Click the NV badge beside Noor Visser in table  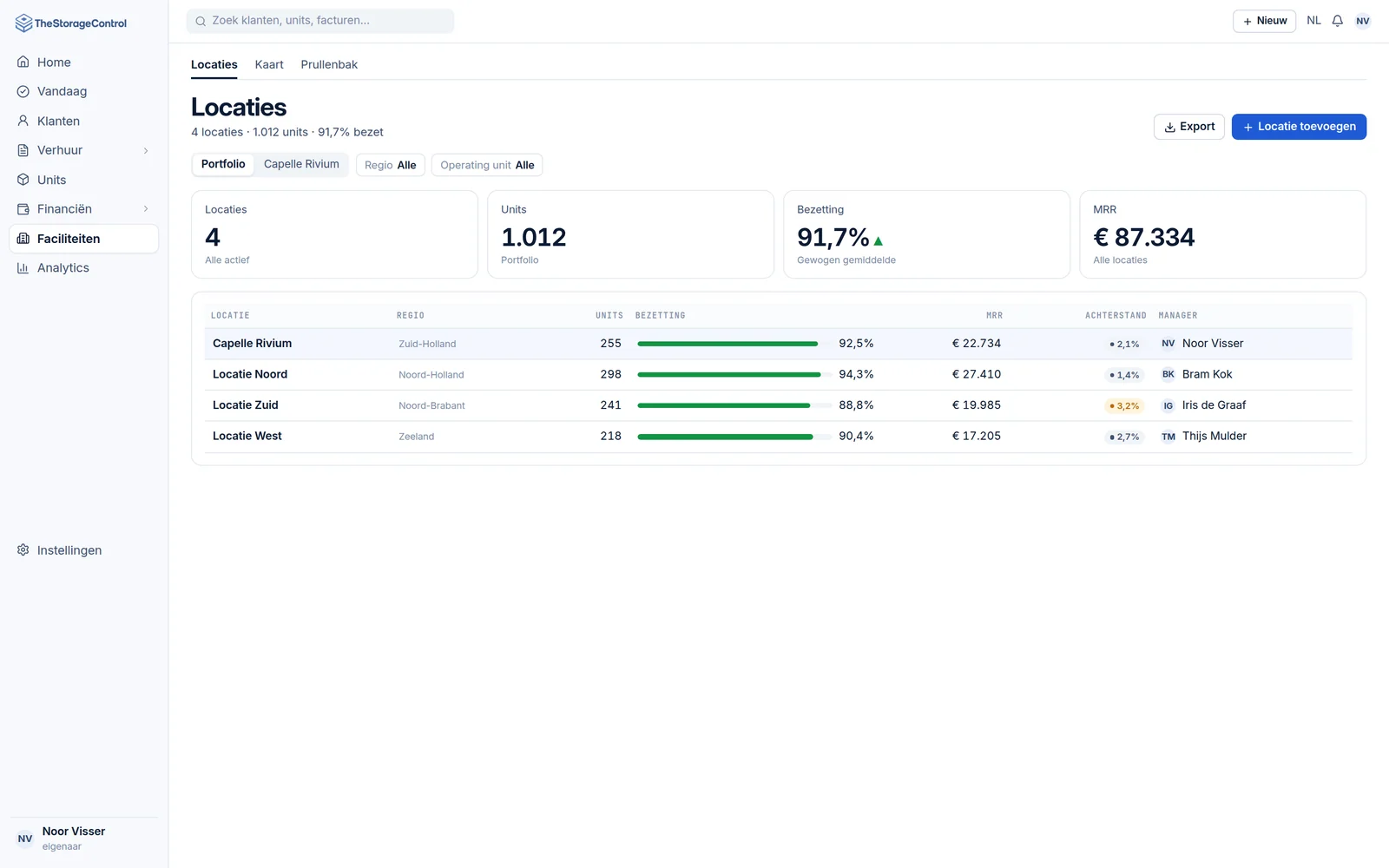pos(1168,344)
